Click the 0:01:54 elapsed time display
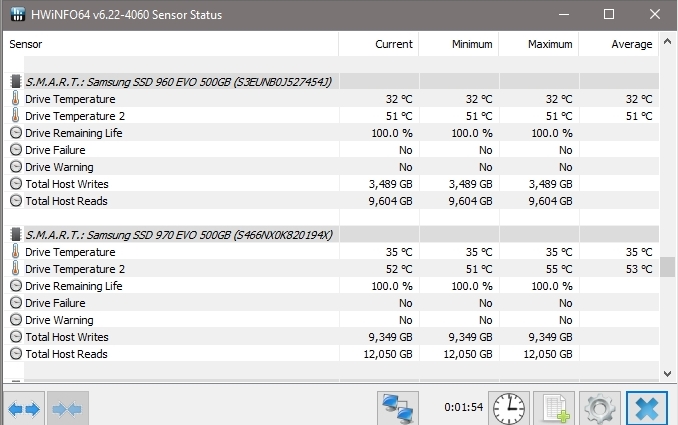 464,407
